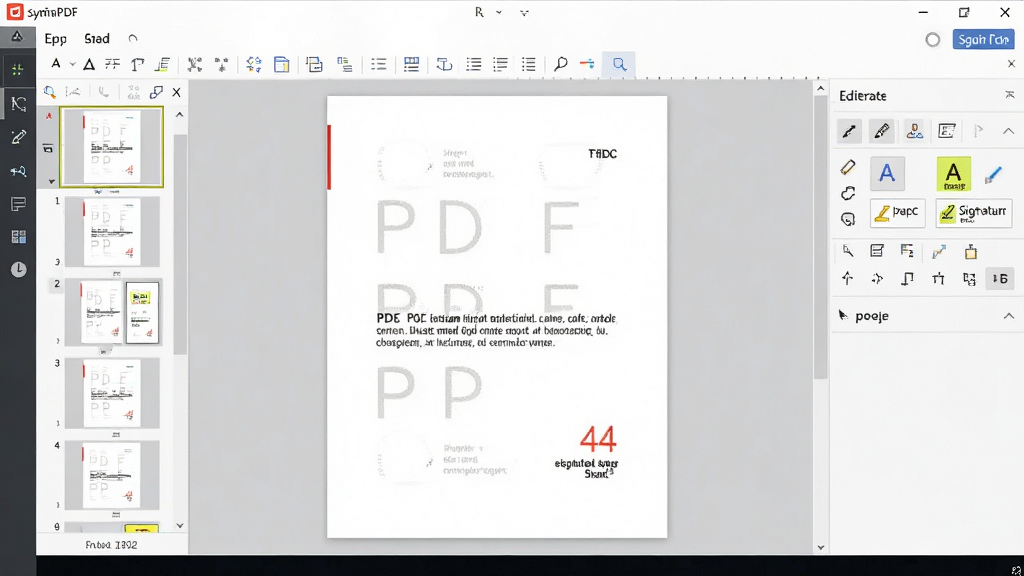Click the page layout icon in toolbar
Viewport: 1024px width, 576px height.
[x=281, y=64]
